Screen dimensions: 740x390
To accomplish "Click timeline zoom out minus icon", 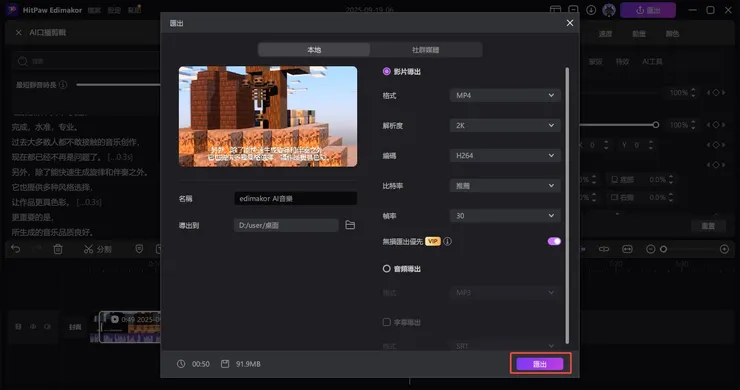I will point(650,249).
